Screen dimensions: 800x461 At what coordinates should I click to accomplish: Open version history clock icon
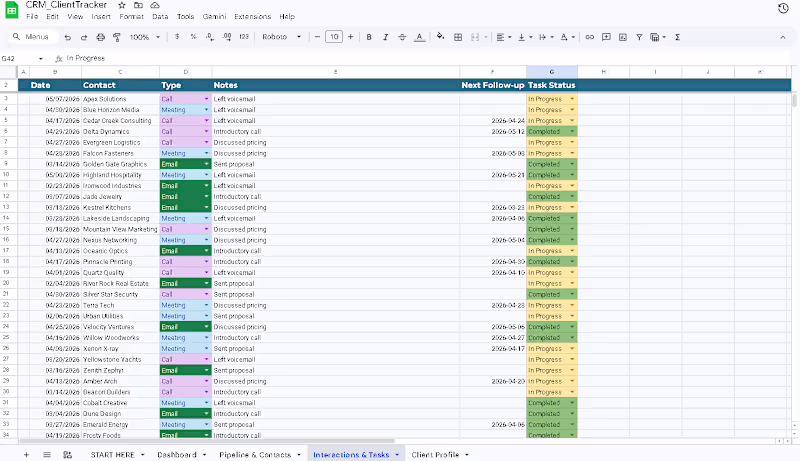click(x=783, y=8)
